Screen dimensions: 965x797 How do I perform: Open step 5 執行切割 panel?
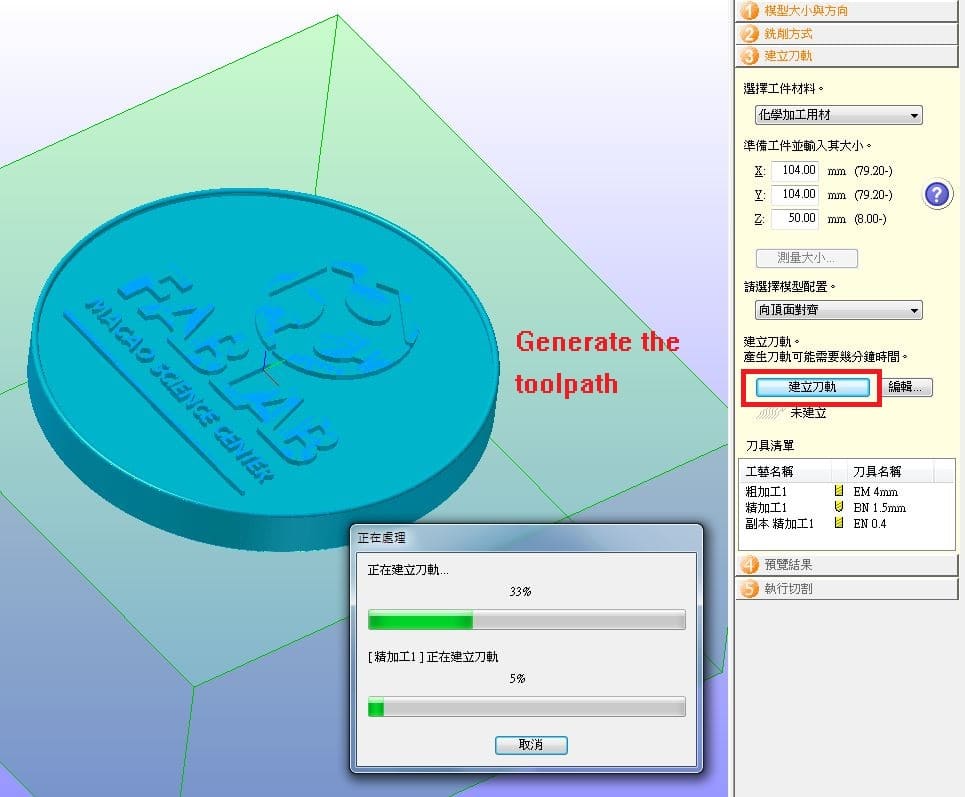(846, 588)
